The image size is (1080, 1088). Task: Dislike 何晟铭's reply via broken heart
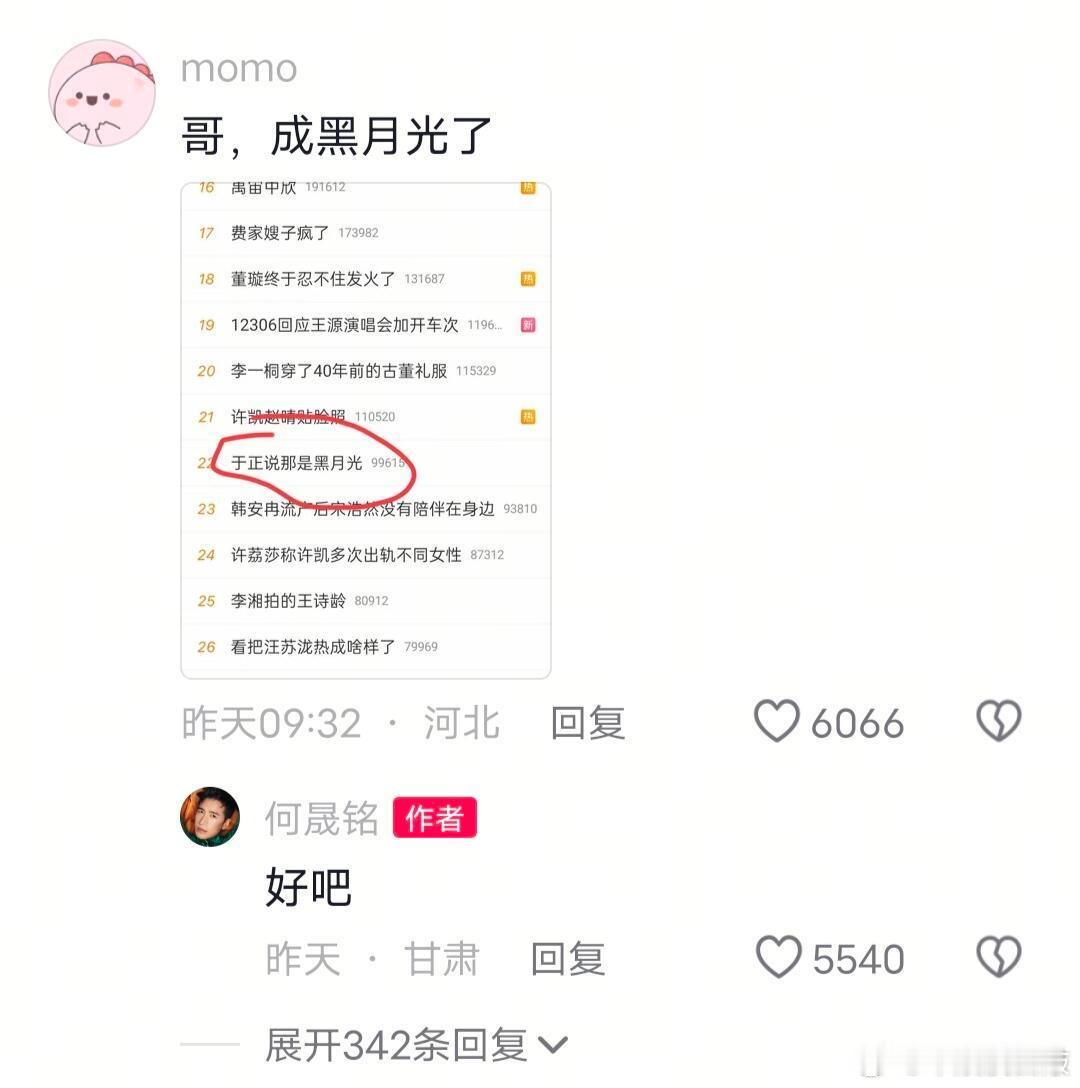point(999,957)
